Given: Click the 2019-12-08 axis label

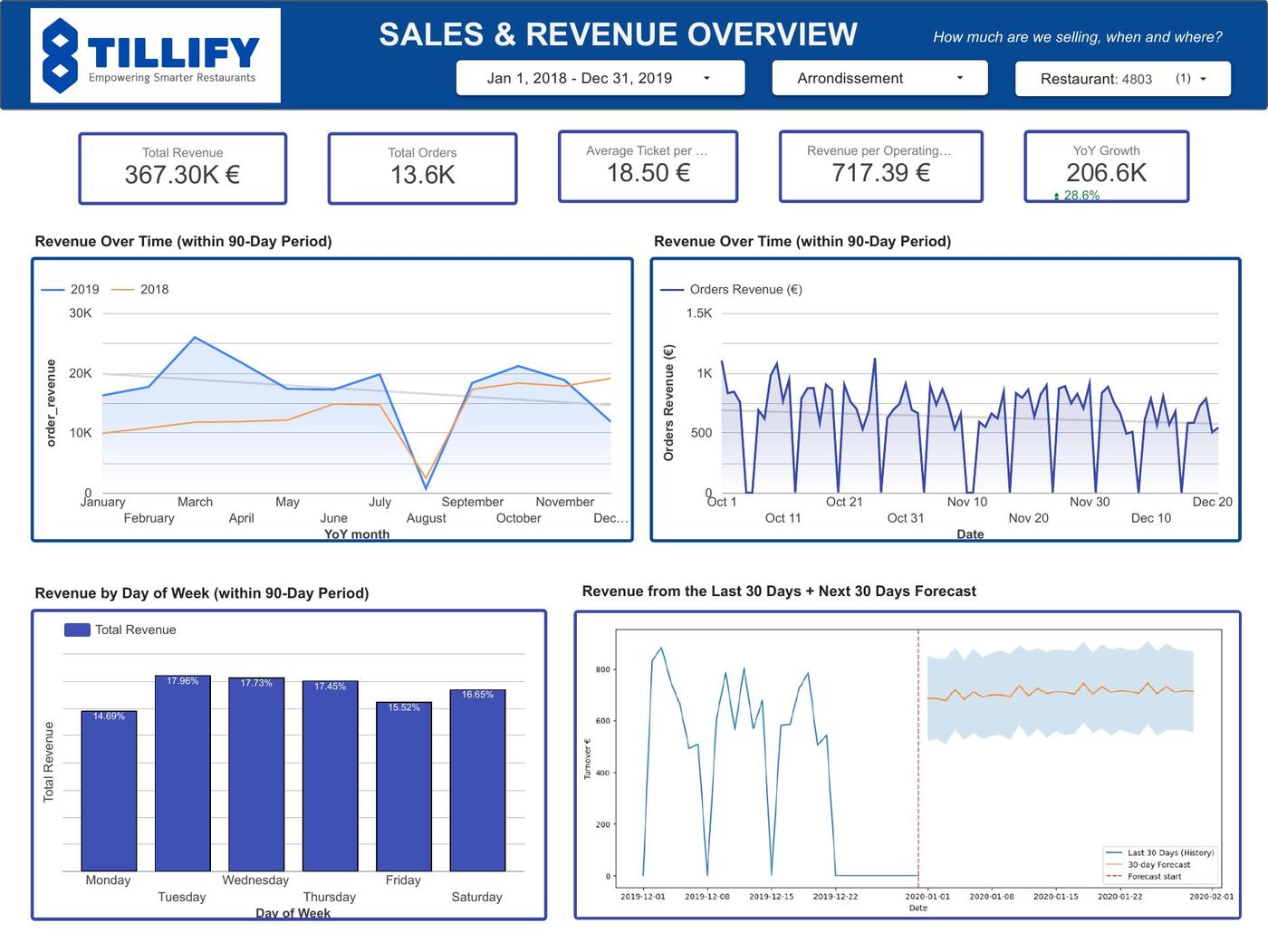Looking at the screenshot, I should [x=707, y=897].
